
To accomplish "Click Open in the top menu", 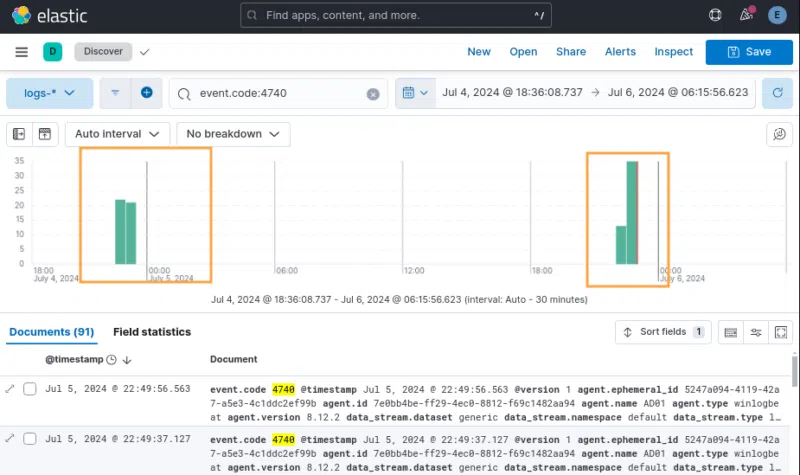I will coord(523,52).
